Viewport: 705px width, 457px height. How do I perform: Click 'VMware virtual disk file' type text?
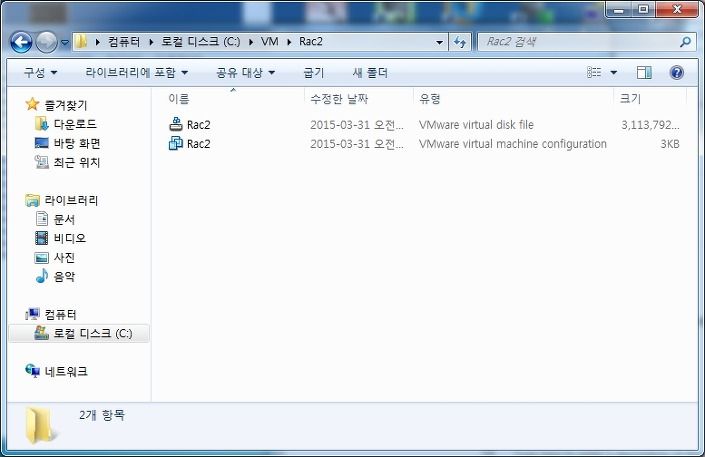pyautogui.click(x=476, y=125)
